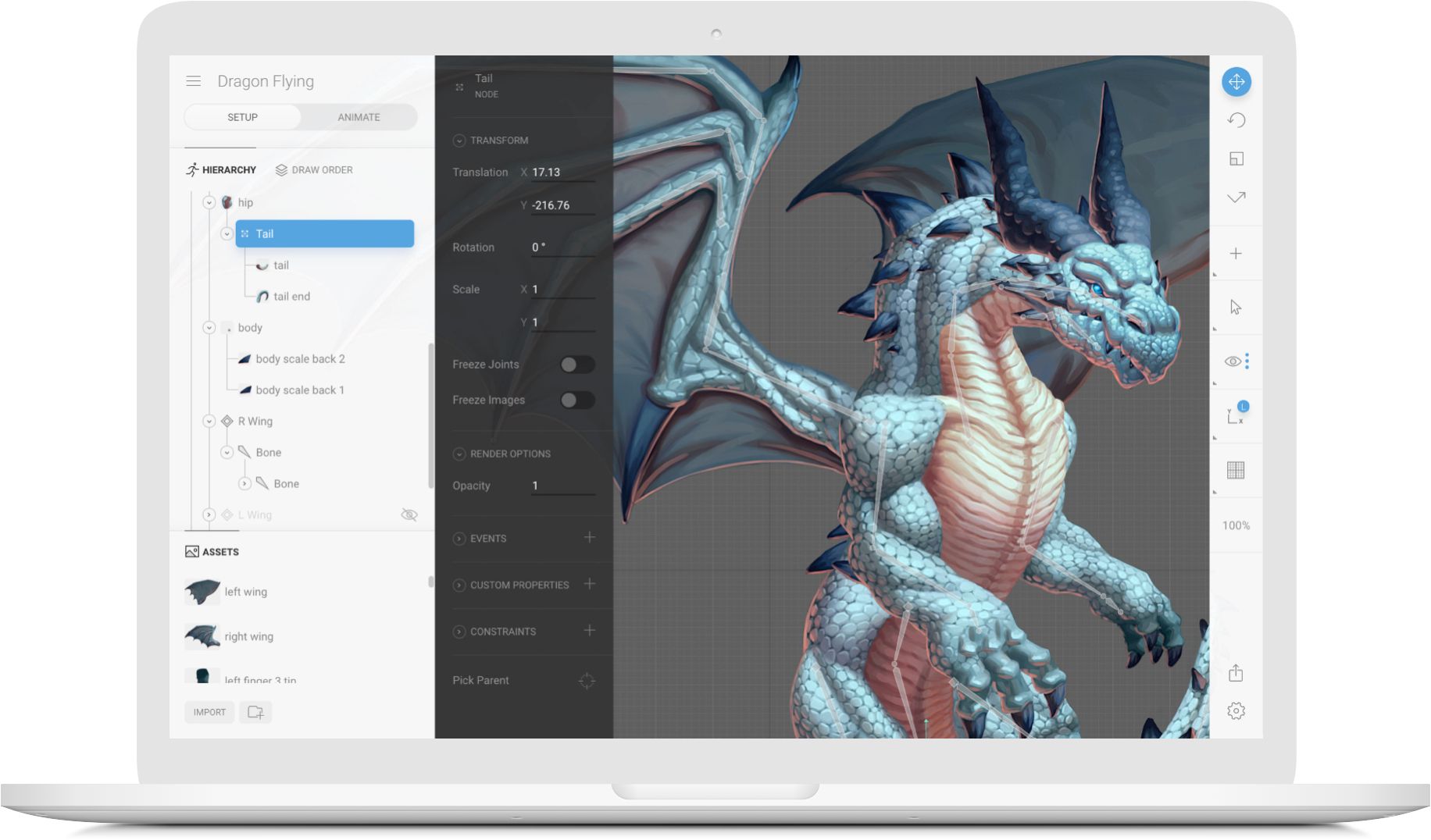Open the export share icon

(x=1236, y=673)
